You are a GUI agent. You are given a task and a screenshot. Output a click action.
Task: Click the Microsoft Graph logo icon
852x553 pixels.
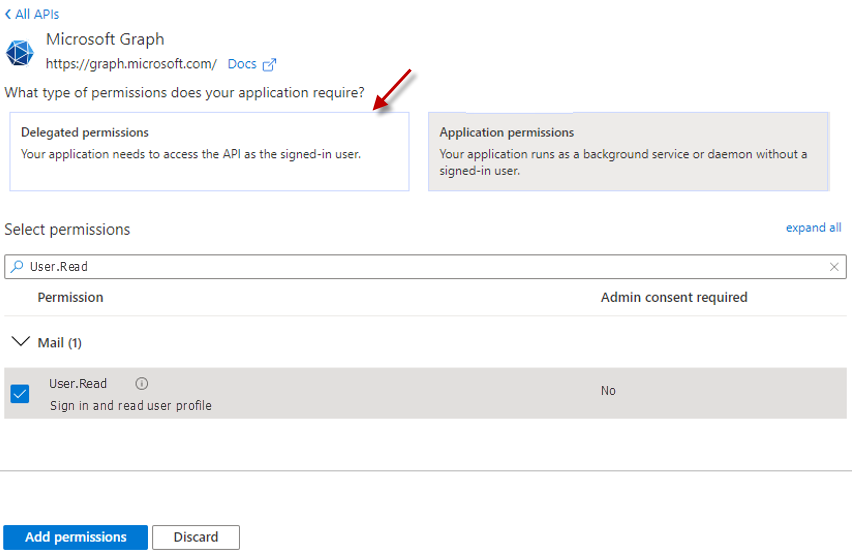pos(20,53)
